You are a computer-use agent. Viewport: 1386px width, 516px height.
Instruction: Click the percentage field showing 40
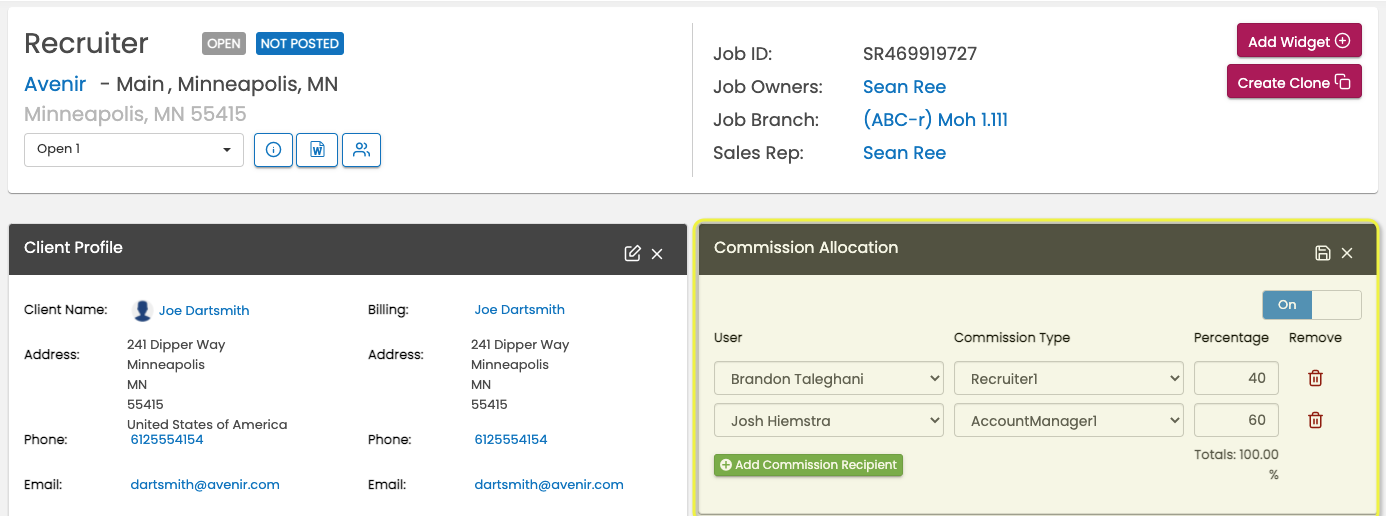click(x=1235, y=378)
